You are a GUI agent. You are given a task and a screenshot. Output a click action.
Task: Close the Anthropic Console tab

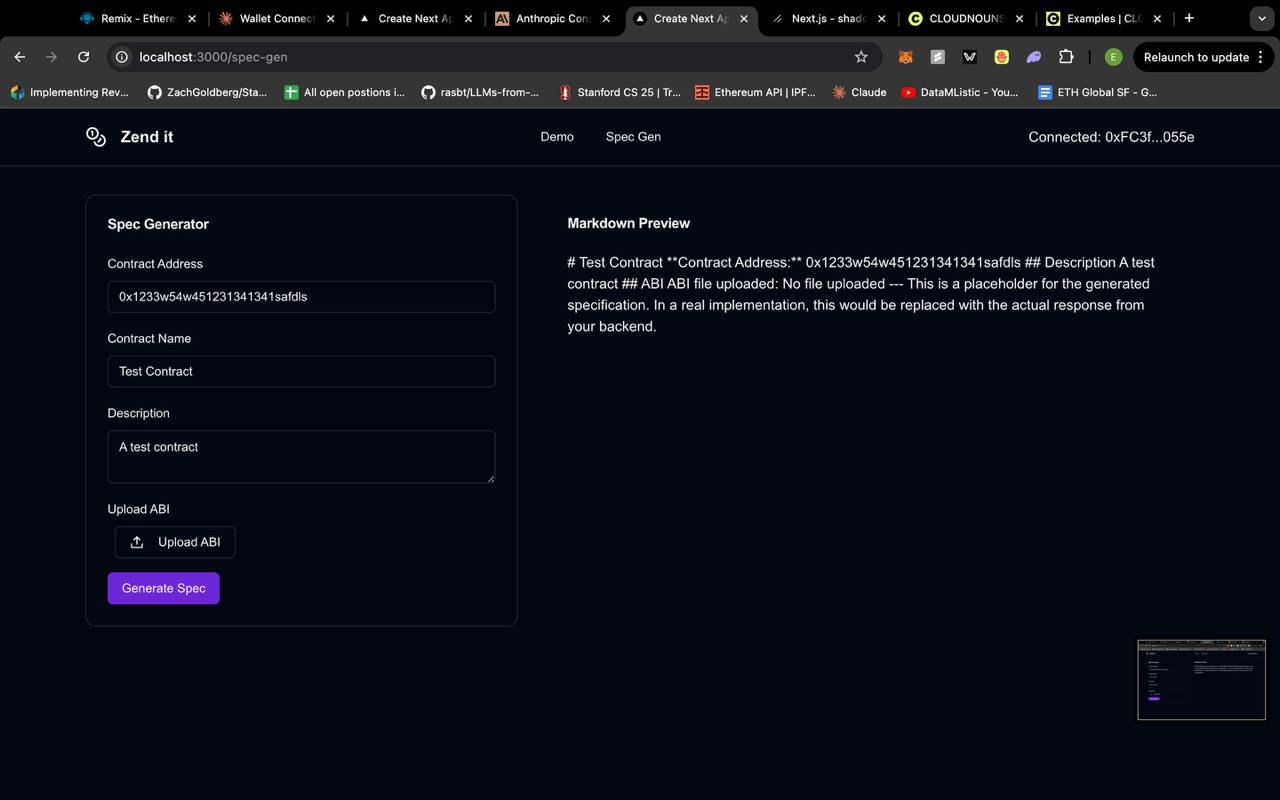tap(606, 18)
